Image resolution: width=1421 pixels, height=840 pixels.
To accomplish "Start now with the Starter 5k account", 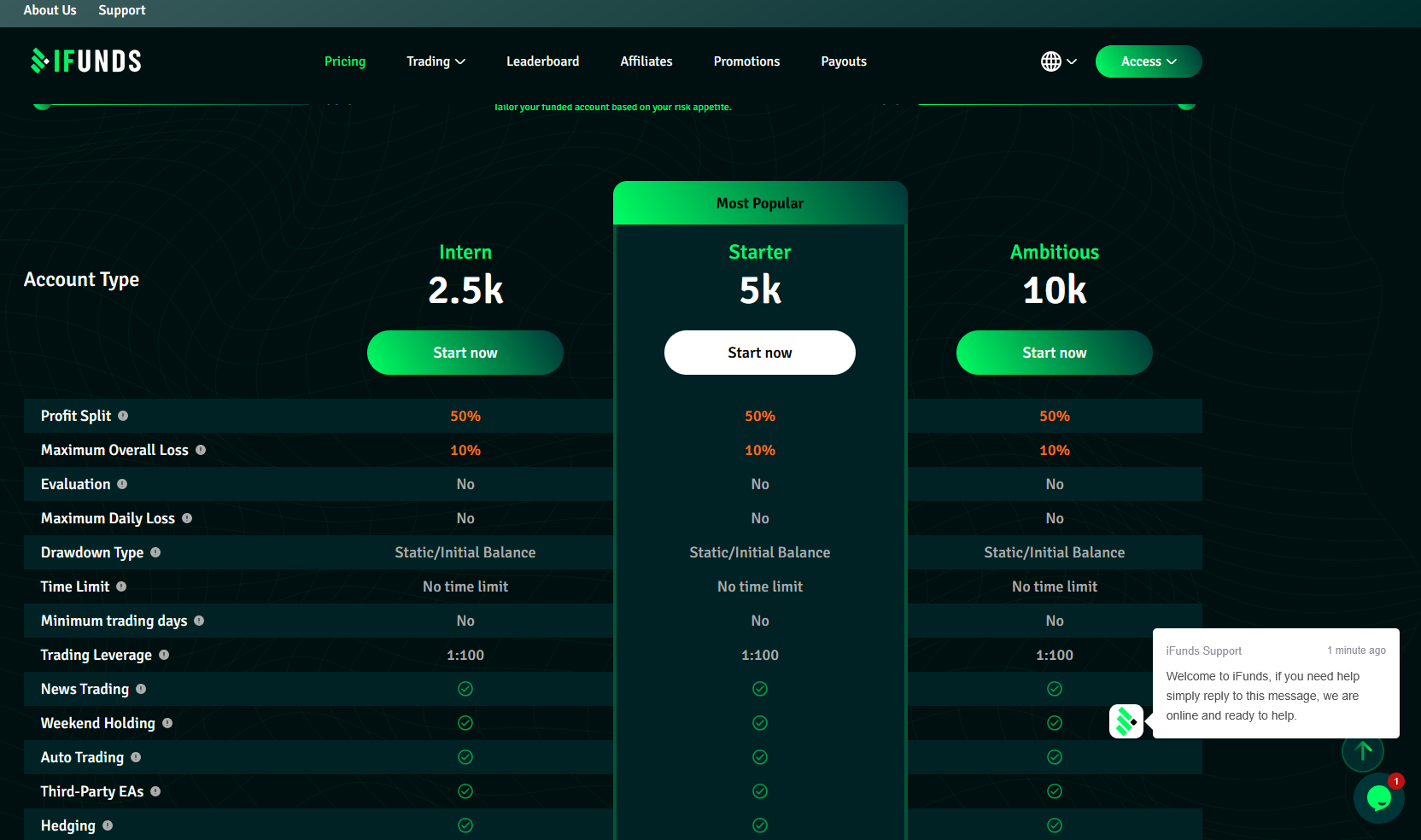I will 760,353.
